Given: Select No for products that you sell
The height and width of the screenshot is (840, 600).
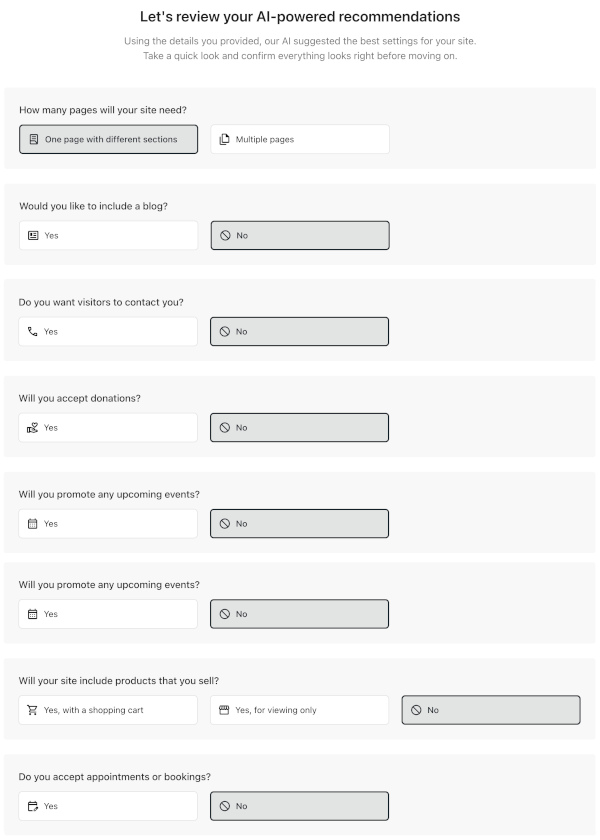Looking at the screenshot, I should 490,710.
